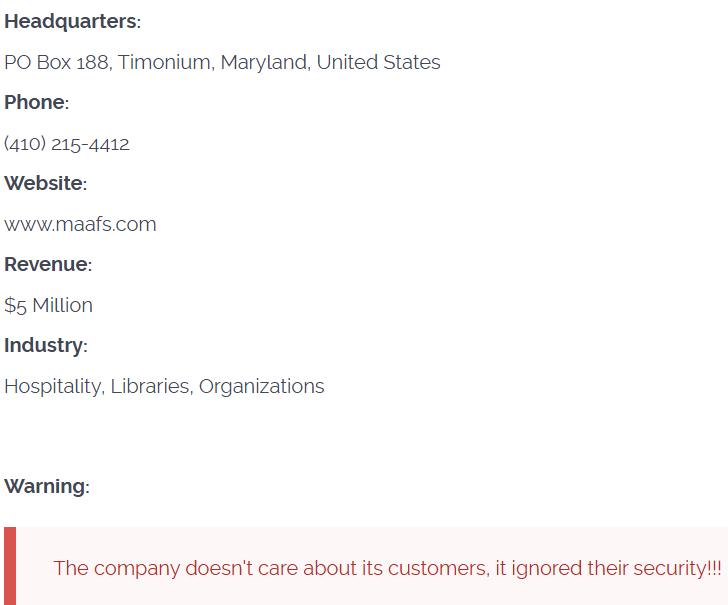Click the red vertical bar of warning box
This screenshot has height=605, width=728.
point(10,566)
